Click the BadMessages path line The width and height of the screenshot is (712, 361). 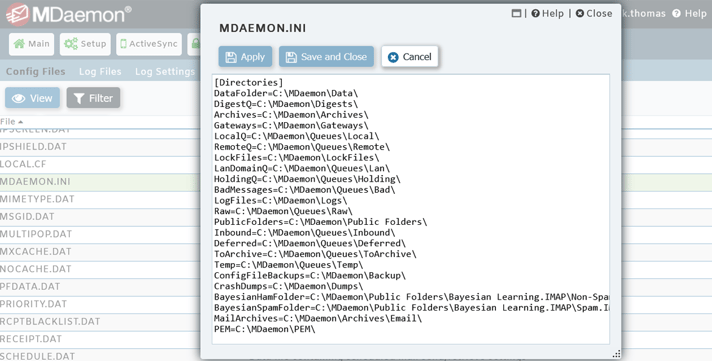point(304,190)
